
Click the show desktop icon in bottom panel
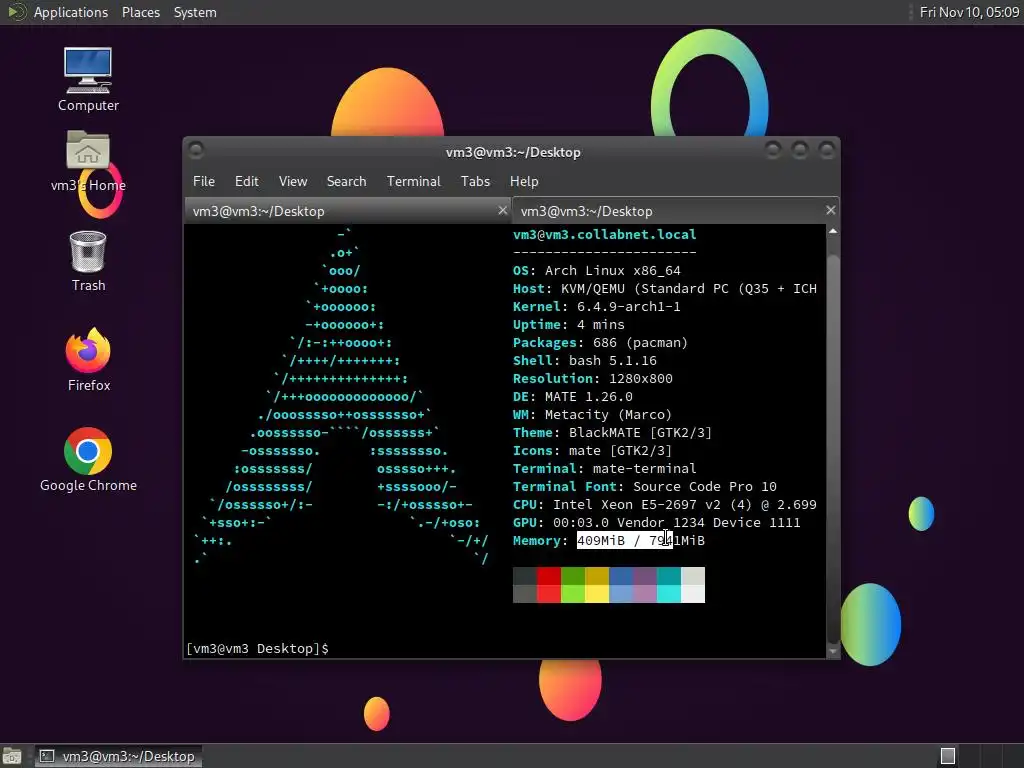point(12,756)
